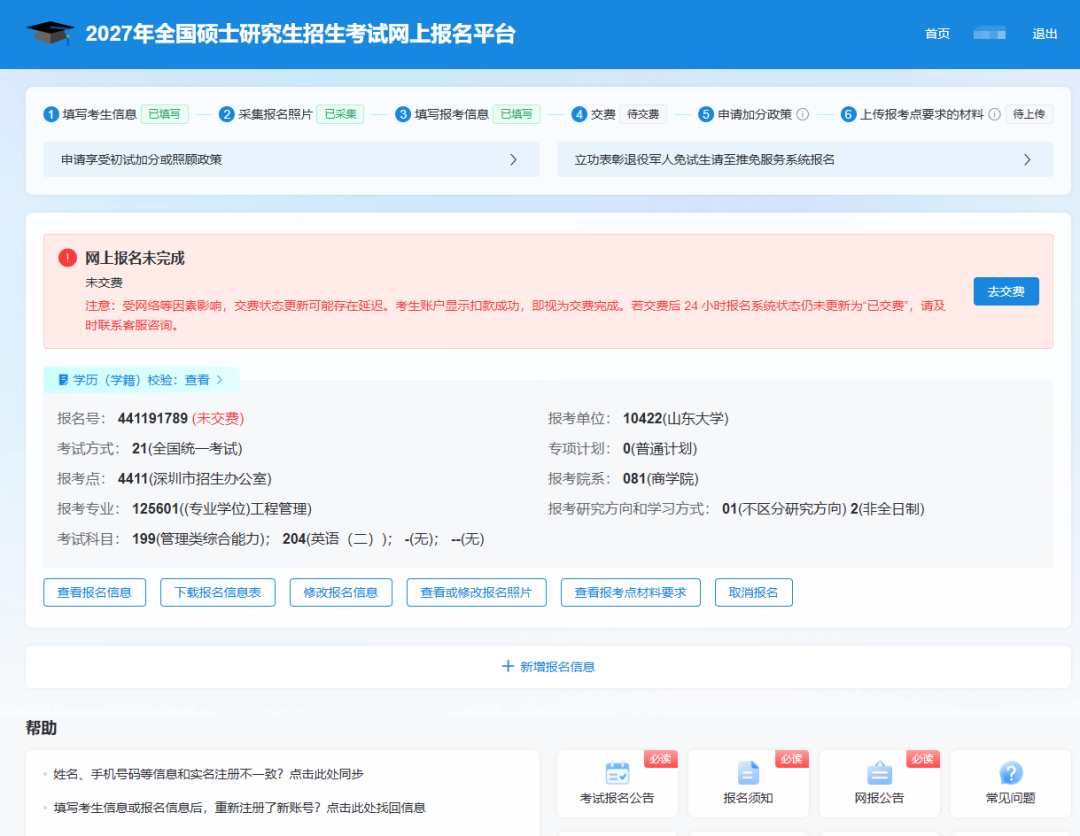Select step 上传报考点要求的材料
Viewport: 1080px width, 836px height.
922,114
